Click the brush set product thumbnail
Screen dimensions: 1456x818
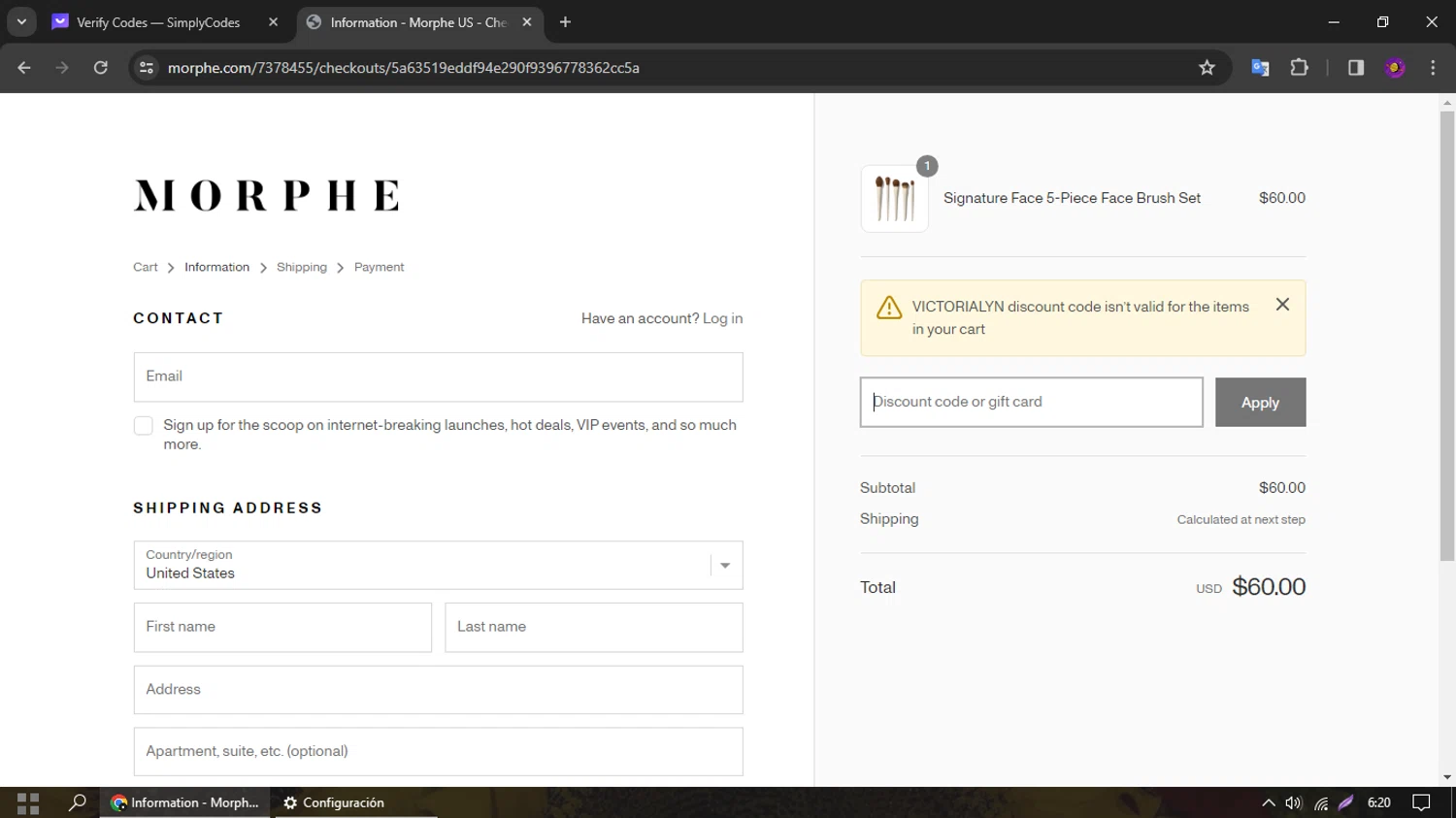coord(894,198)
